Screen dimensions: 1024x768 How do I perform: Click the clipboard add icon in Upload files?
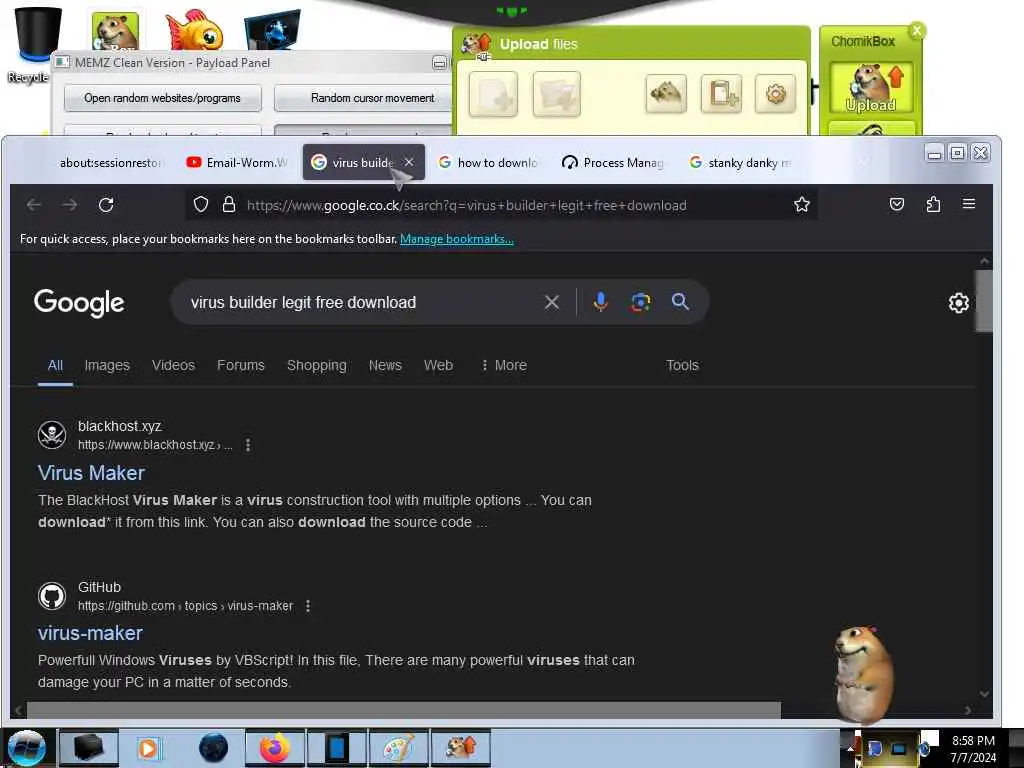721,93
